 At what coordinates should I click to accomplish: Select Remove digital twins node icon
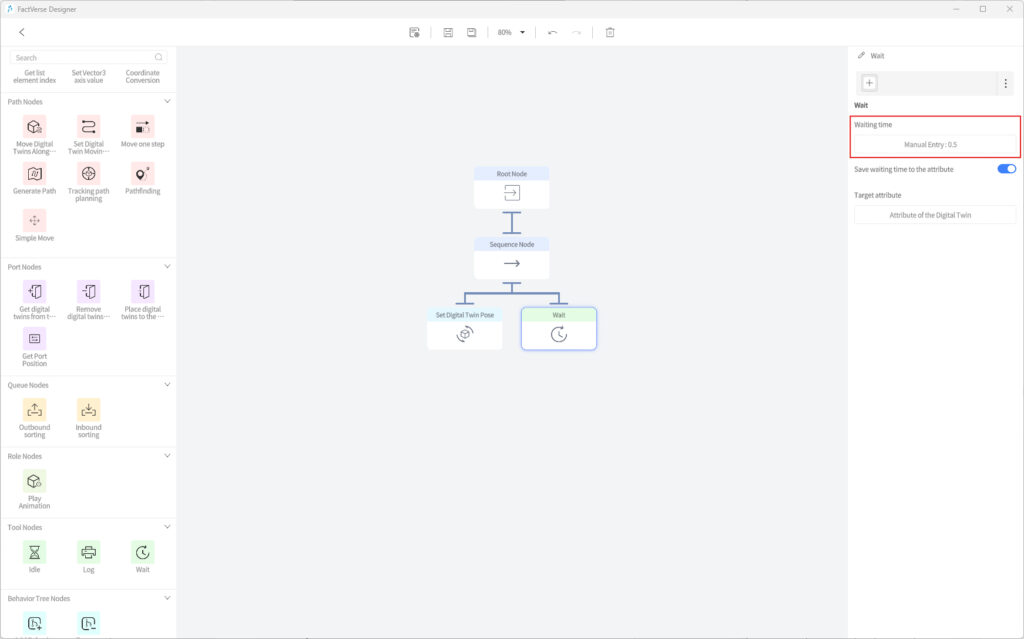88,292
